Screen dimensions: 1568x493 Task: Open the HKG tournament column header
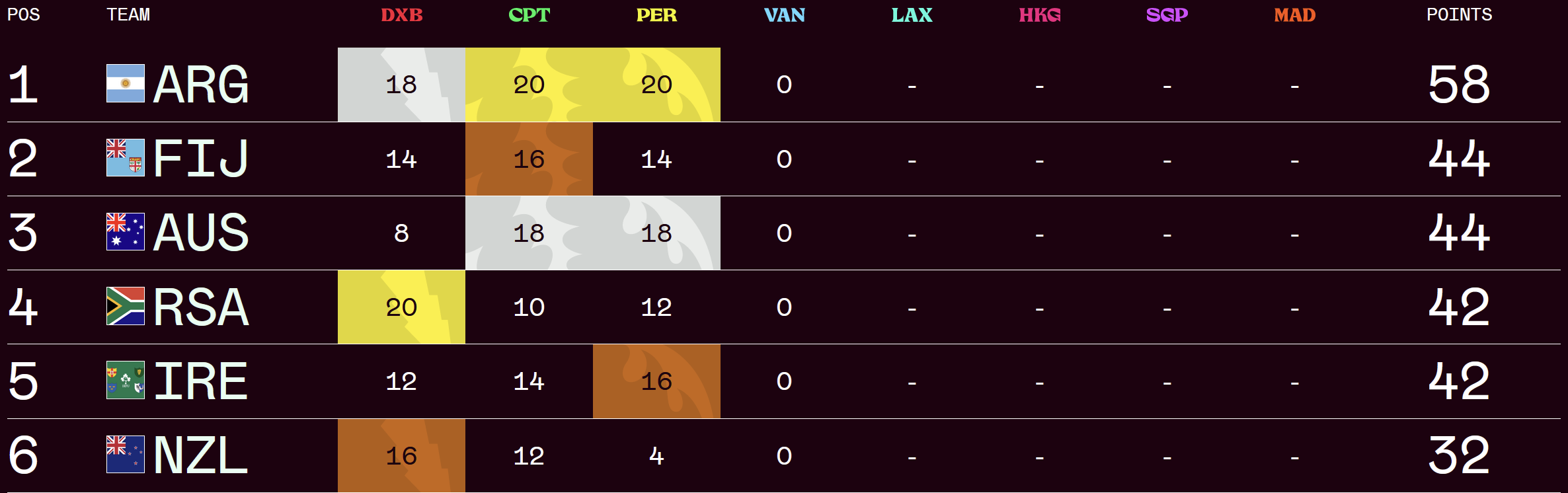1039,15
